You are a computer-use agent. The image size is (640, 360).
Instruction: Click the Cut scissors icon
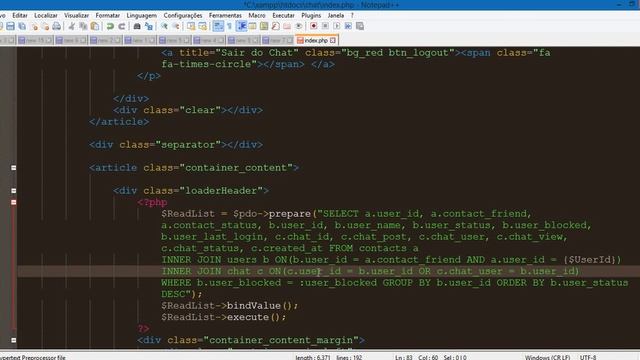(71, 26)
